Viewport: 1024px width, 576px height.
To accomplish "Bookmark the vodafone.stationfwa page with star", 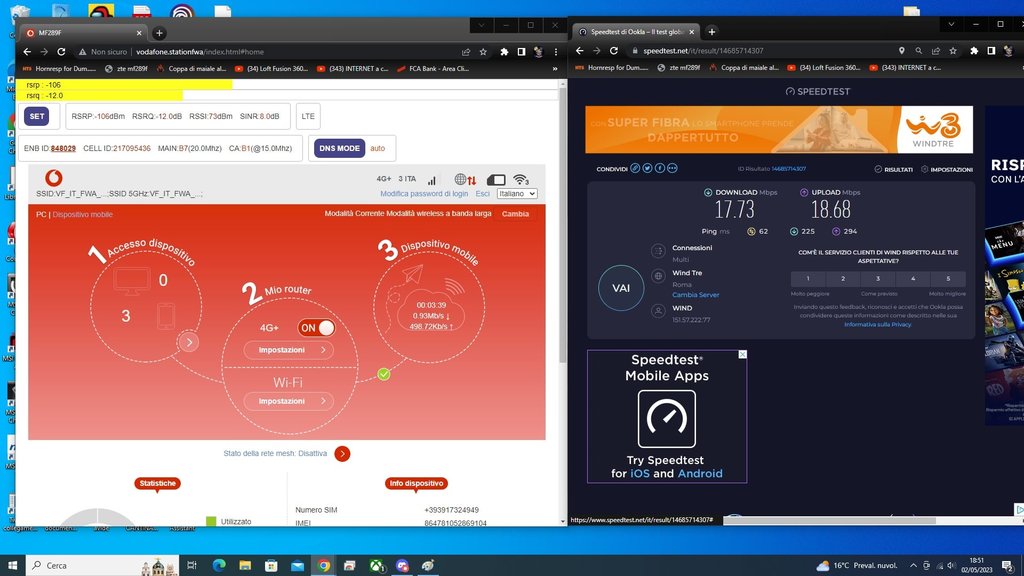I will click(483, 52).
